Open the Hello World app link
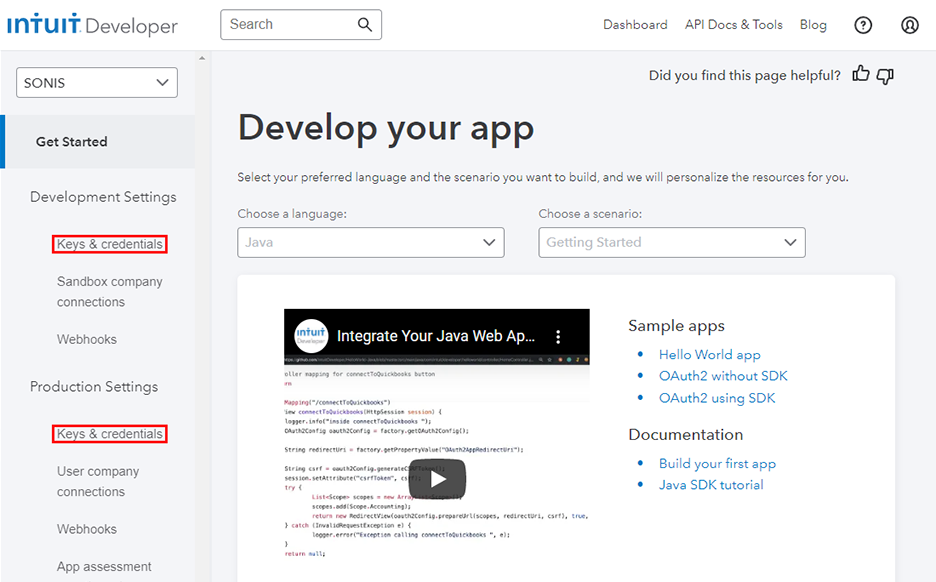 click(709, 354)
